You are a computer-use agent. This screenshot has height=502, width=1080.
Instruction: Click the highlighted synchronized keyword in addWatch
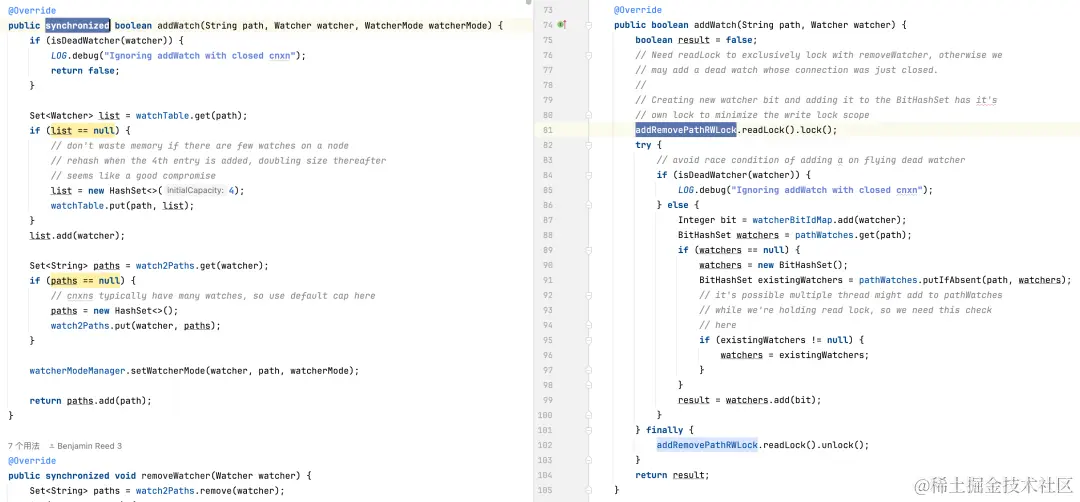pos(77,25)
